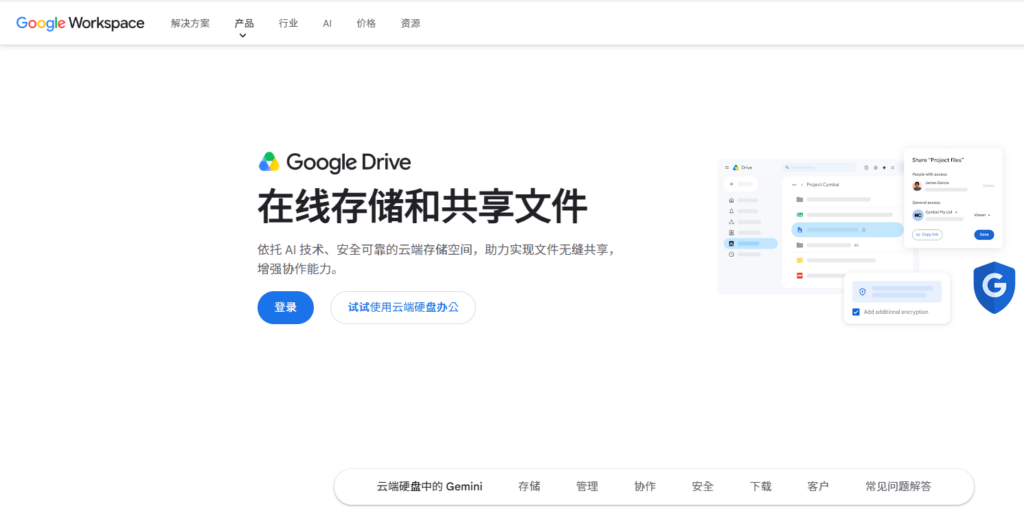
Task: Open the 产品 menu
Action: (244, 23)
